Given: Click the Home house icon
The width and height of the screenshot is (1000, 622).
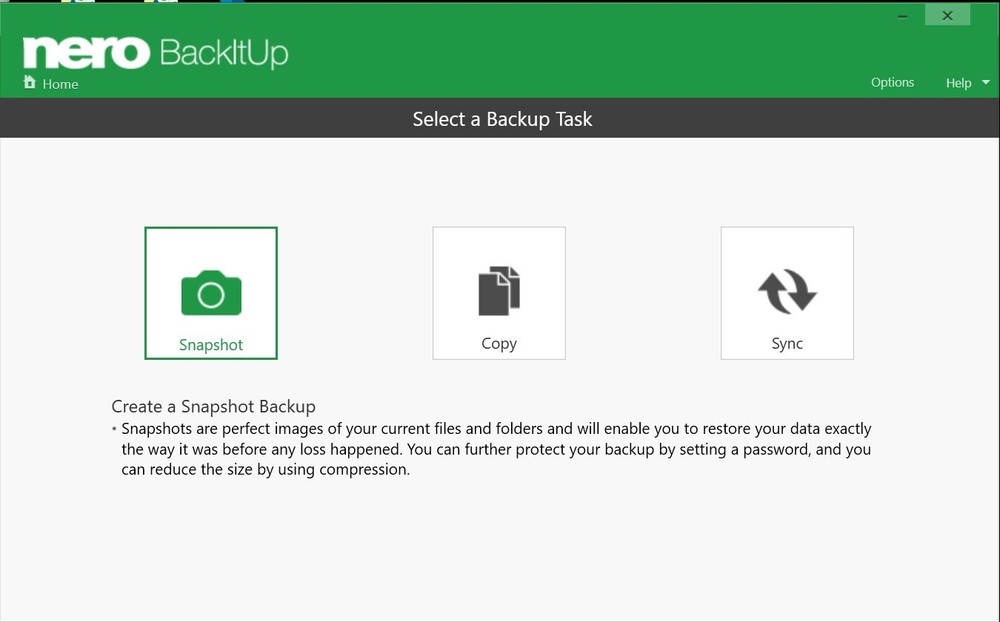Looking at the screenshot, I should (30, 83).
